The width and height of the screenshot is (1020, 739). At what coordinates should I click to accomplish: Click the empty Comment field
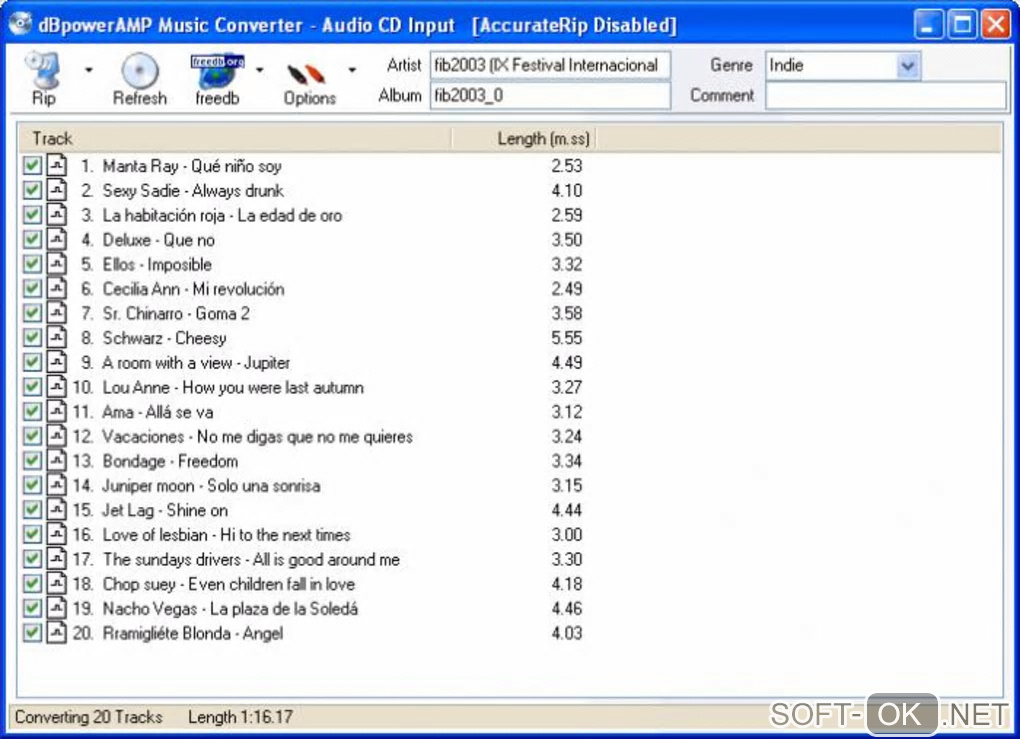coord(885,96)
